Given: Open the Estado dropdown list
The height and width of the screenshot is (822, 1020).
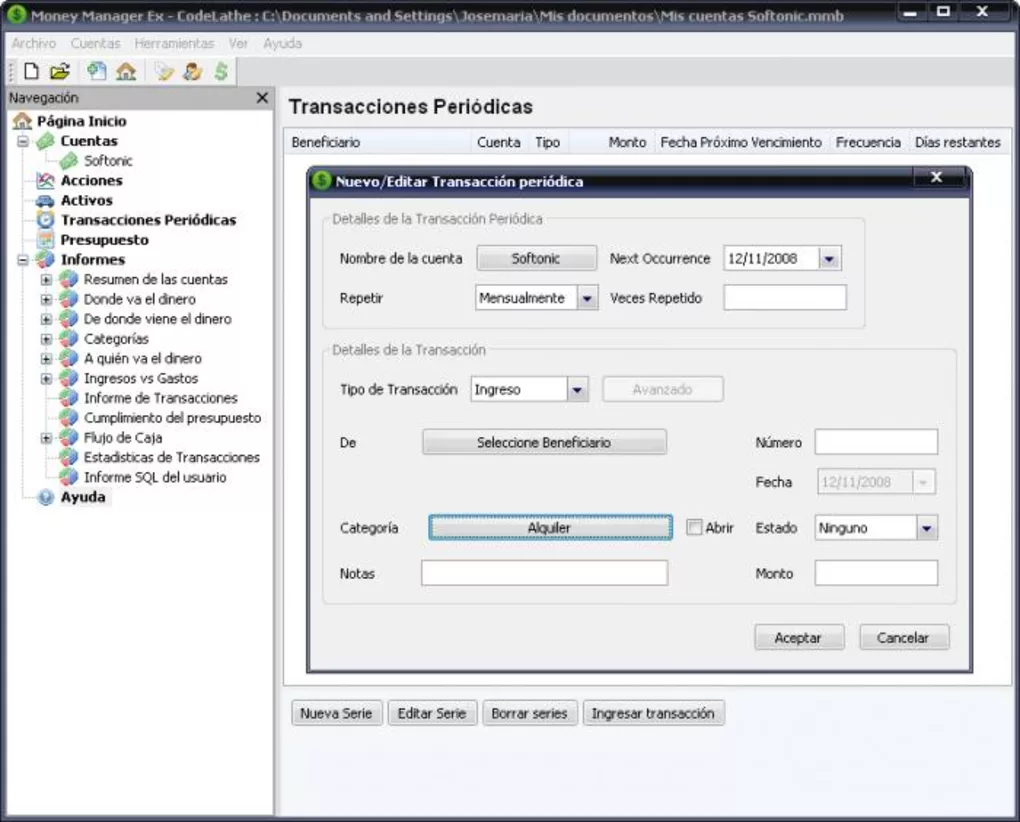Looking at the screenshot, I should pyautogui.click(x=926, y=528).
